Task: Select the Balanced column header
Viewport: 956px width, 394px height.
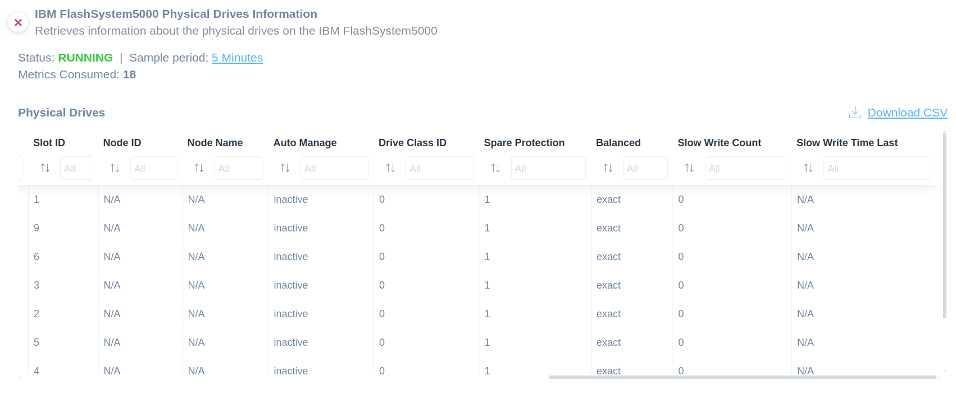Action: (x=618, y=143)
